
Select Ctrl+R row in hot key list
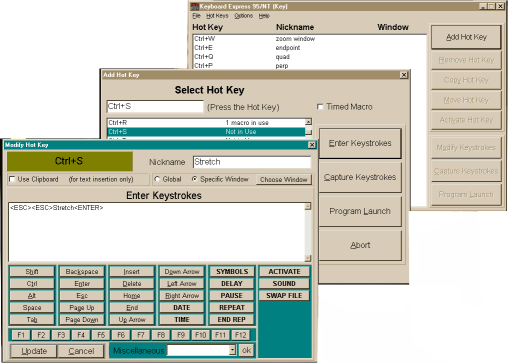206,123
